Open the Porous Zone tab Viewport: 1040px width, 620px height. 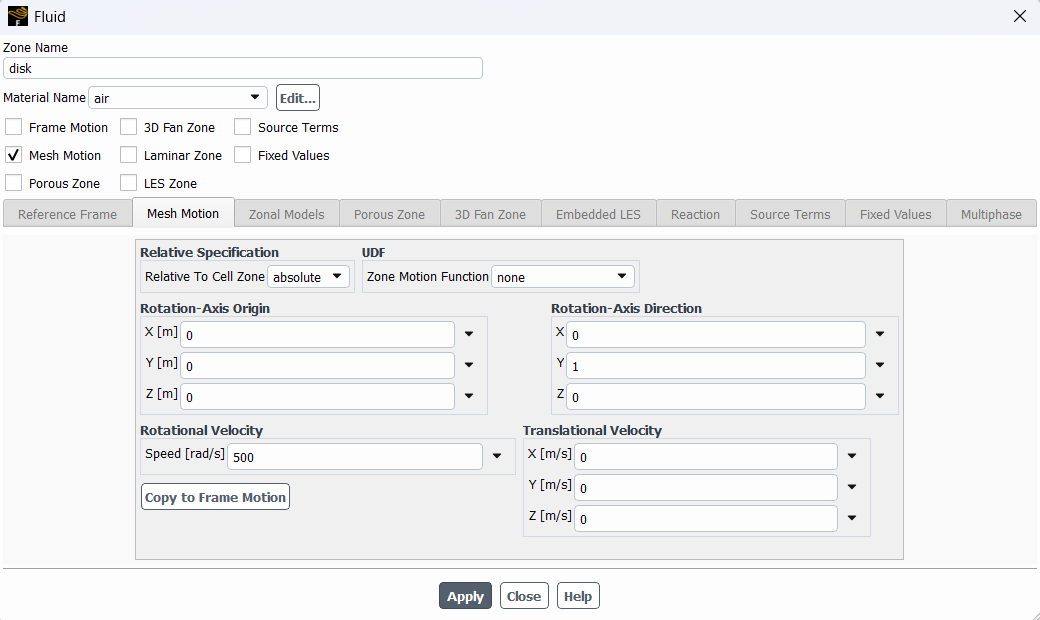coord(389,214)
